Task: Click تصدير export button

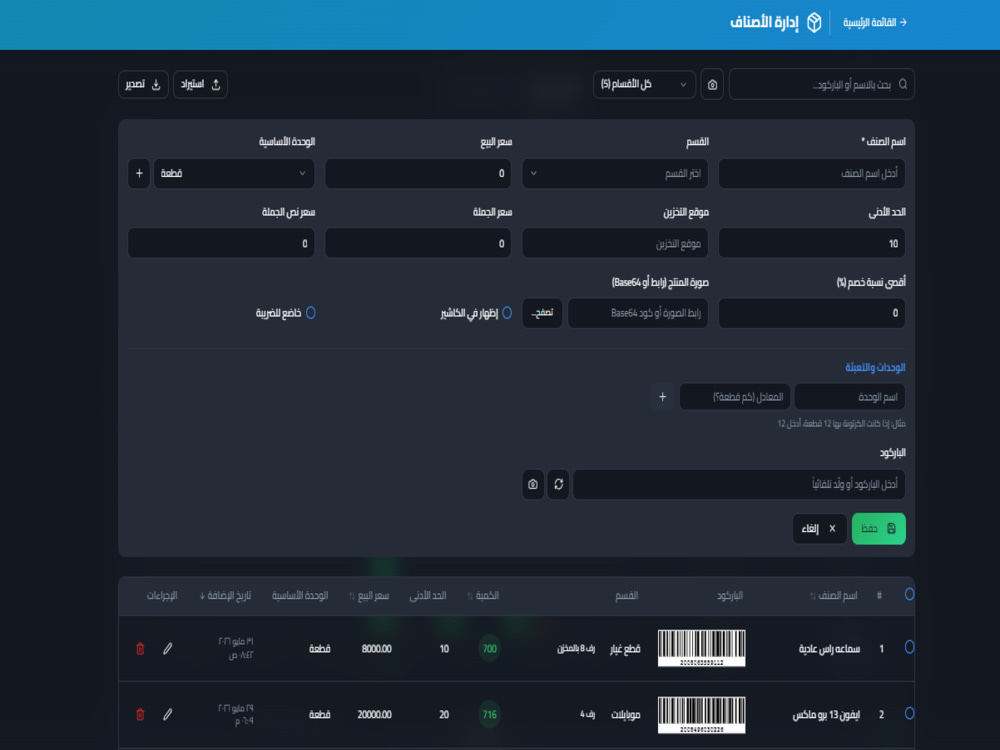Action: pos(143,84)
